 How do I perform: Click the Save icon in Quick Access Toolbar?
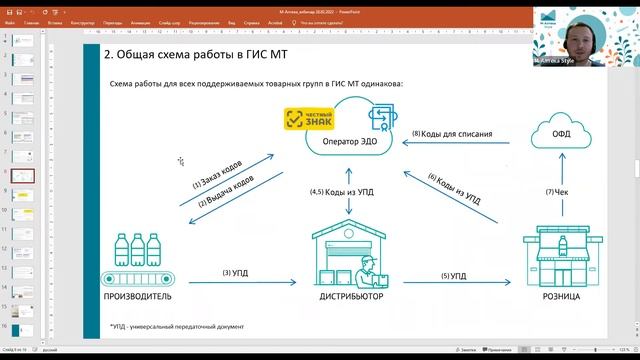click(9, 12)
